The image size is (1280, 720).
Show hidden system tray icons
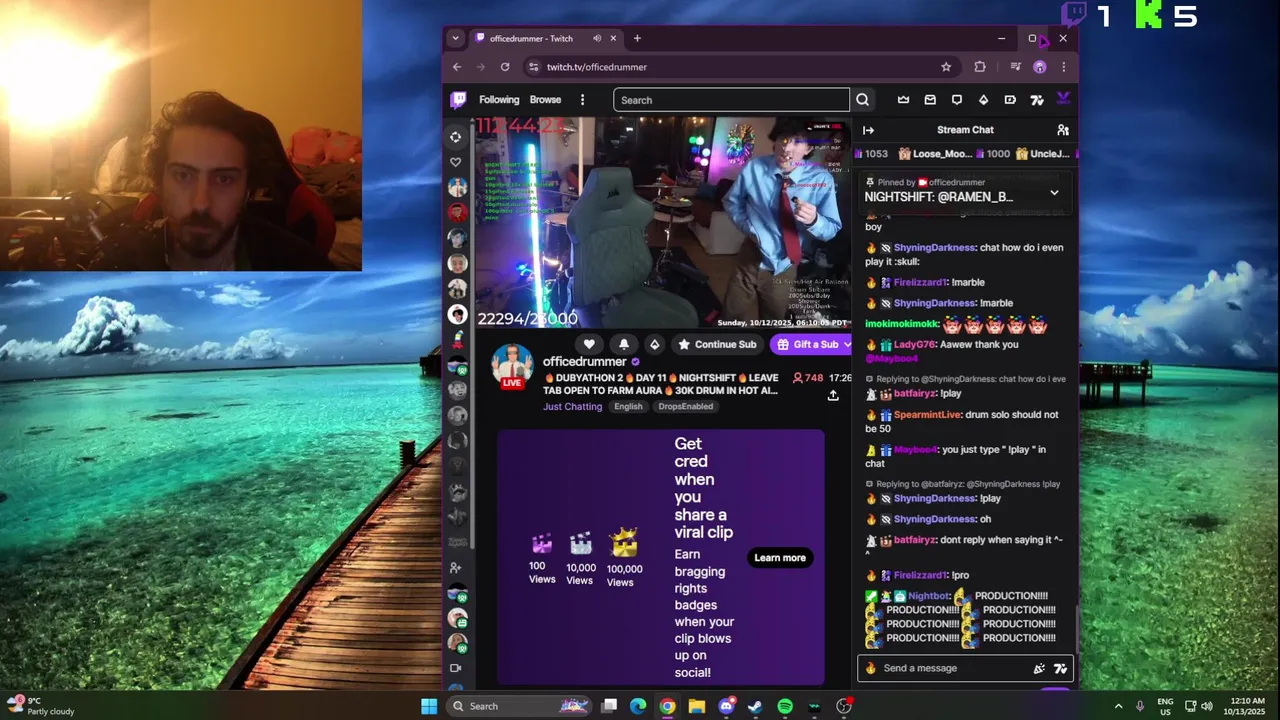(x=1118, y=706)
